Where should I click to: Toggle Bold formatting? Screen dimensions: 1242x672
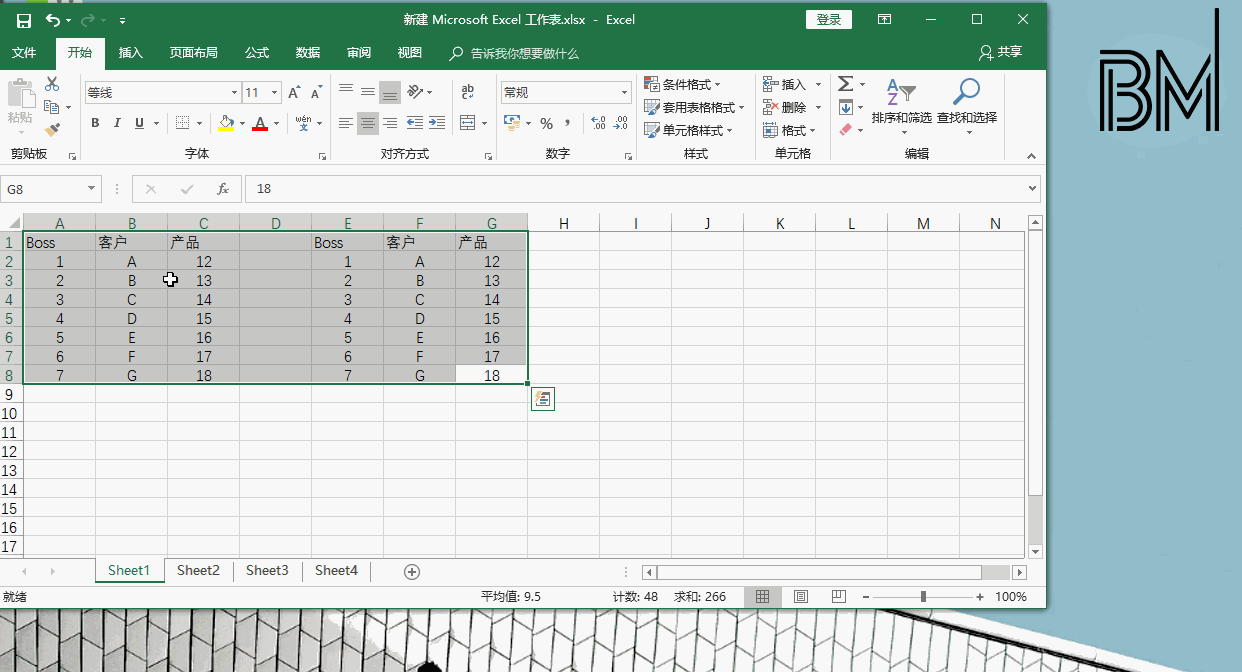tap(95, 123)
